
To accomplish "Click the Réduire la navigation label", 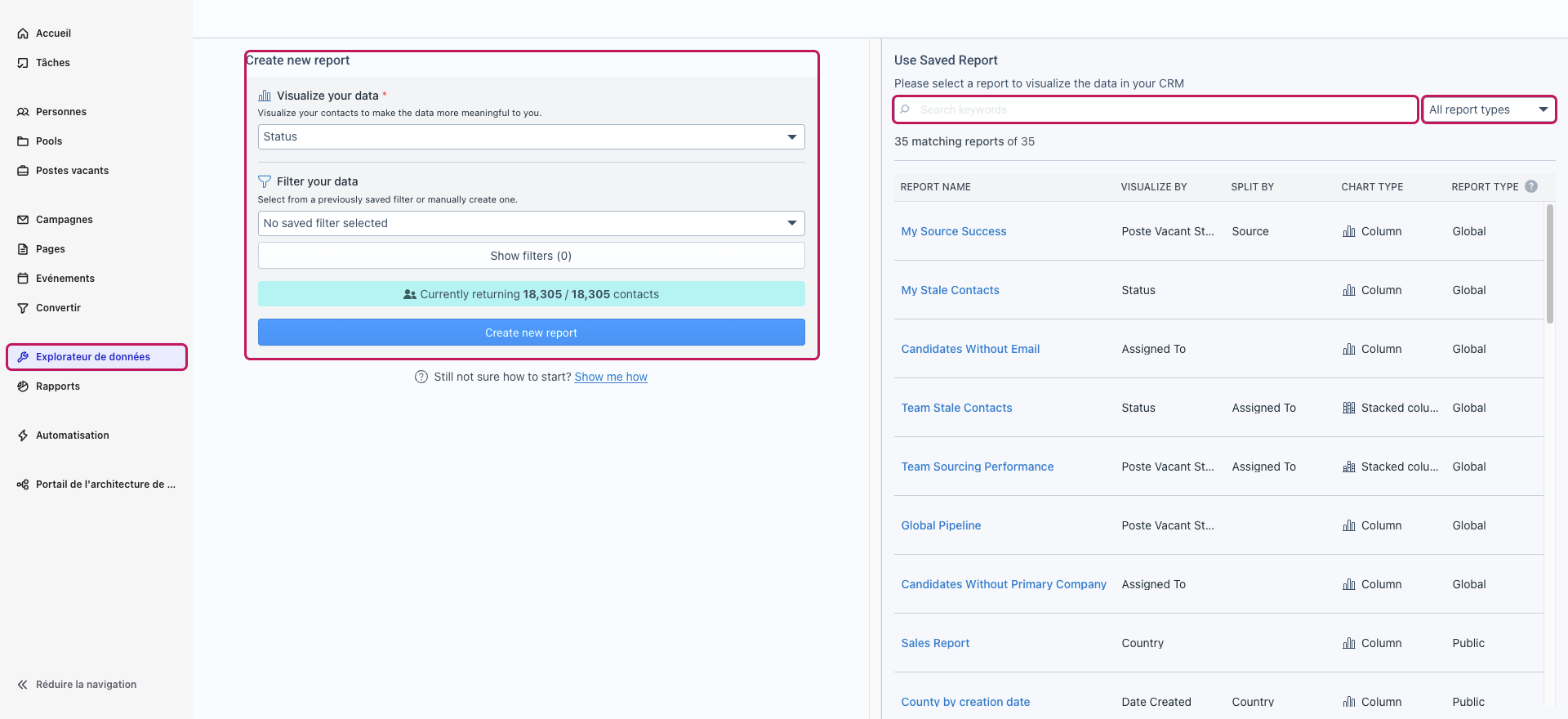I will tap(86, 685).
